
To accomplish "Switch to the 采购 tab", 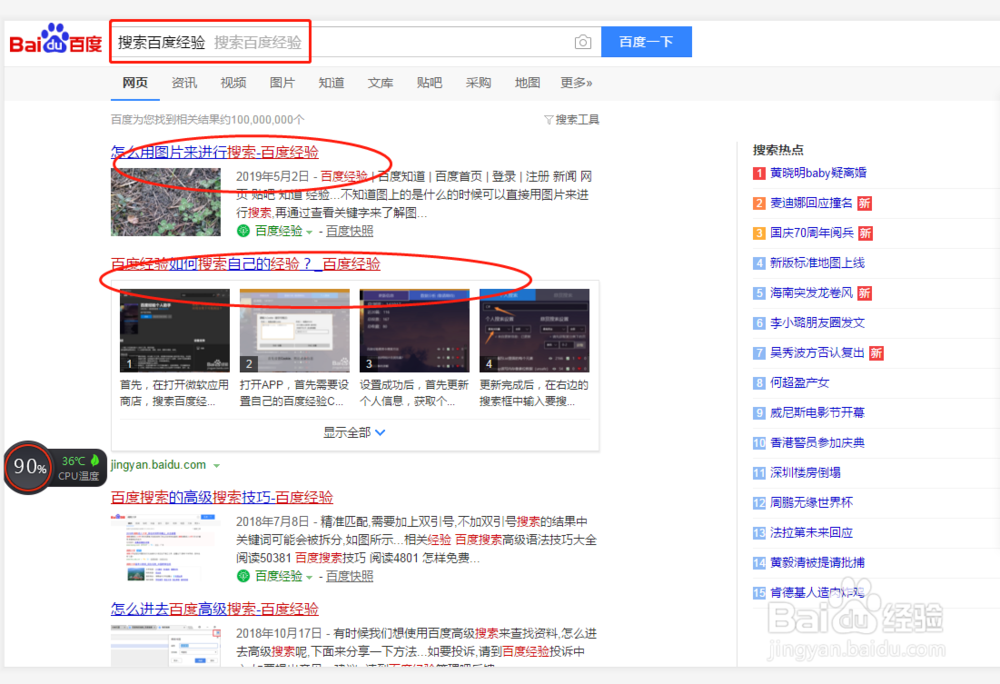I will 478,83.
